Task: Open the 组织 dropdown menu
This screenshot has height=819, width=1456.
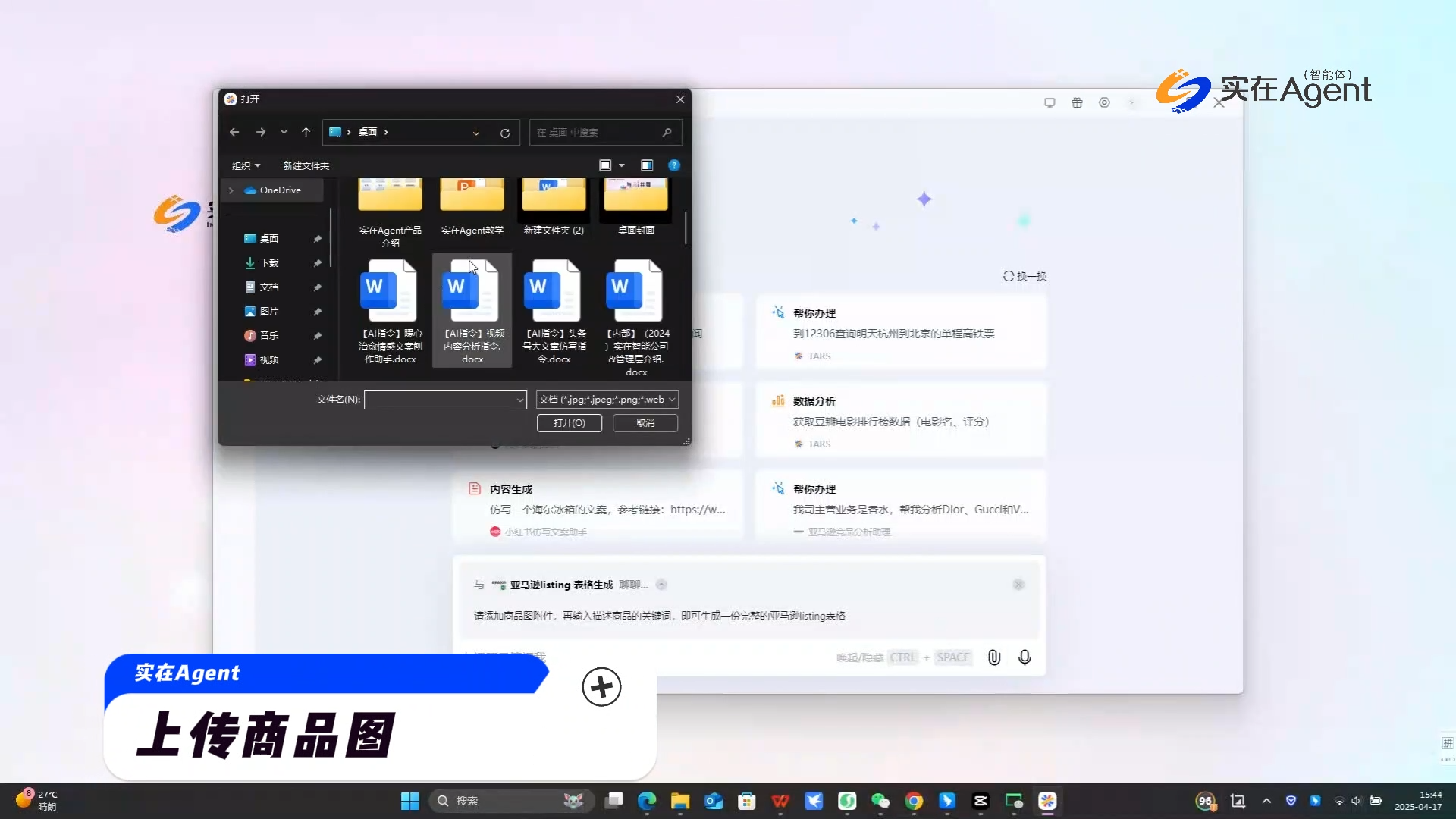Action: click(x=246, y=165)
